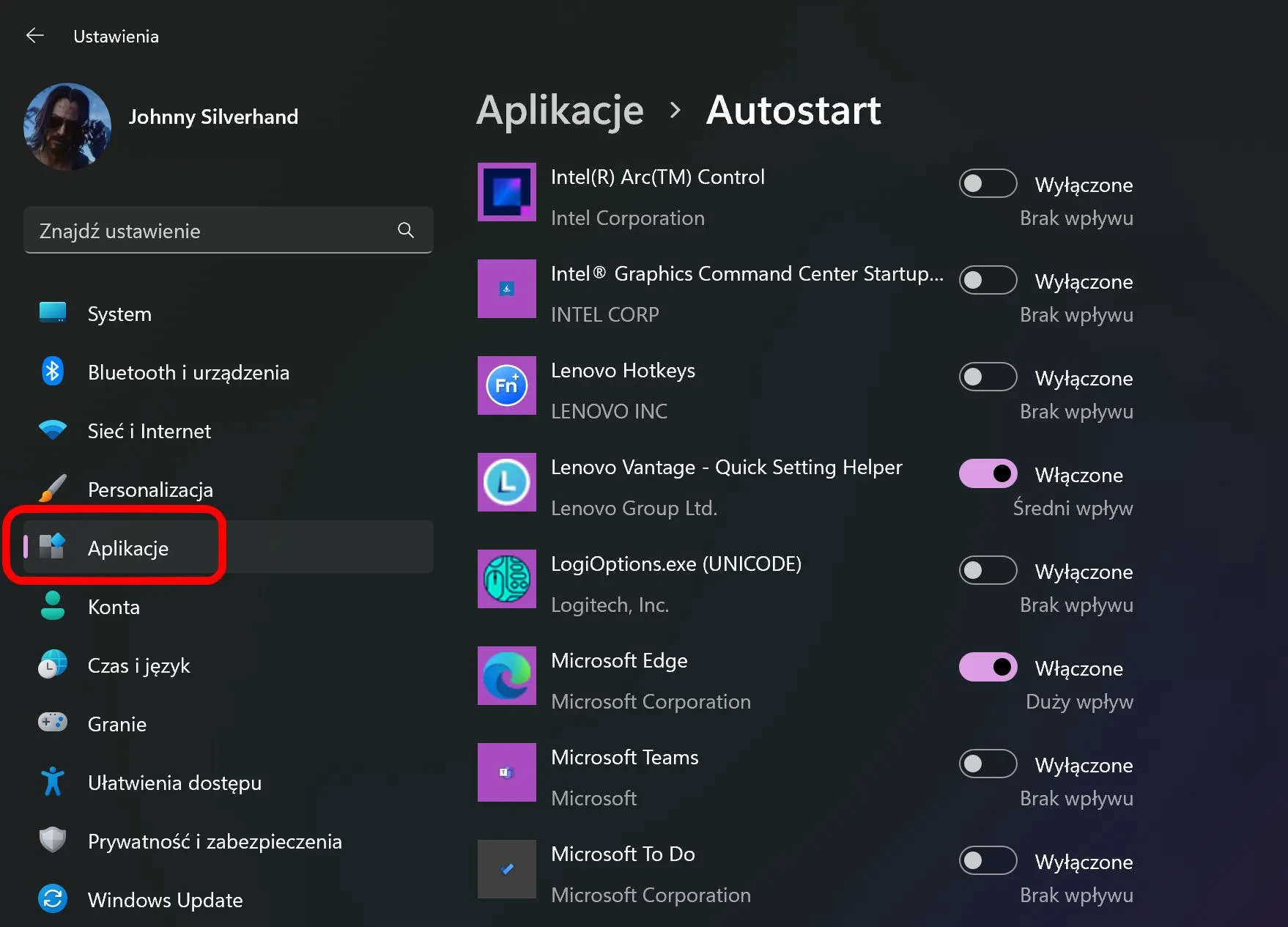The image size is (1288, 927).
Task: Enable Intel Arc Control autostart toggle
Action: (988, 183)
